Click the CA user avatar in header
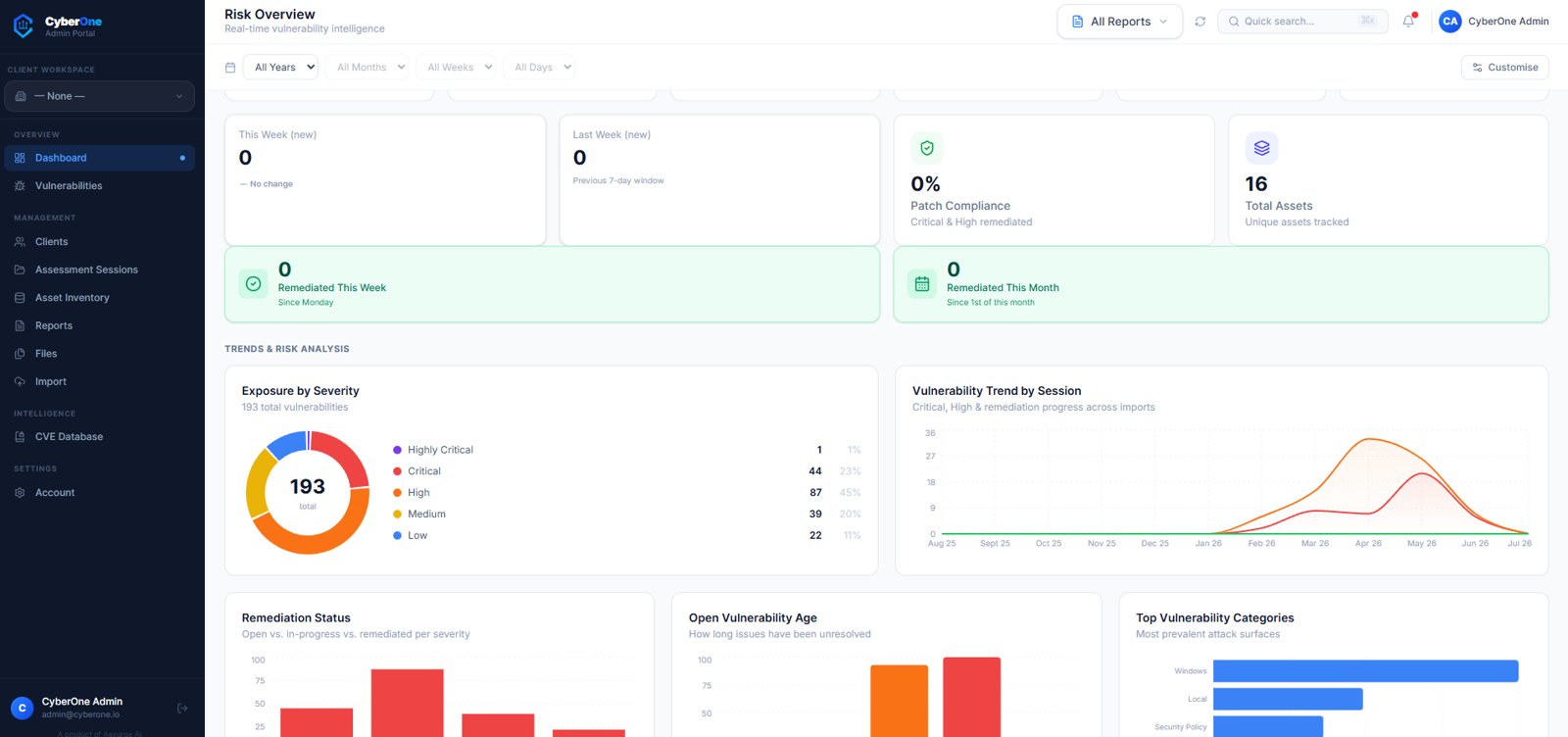1568x737 pixels. 1449,21
